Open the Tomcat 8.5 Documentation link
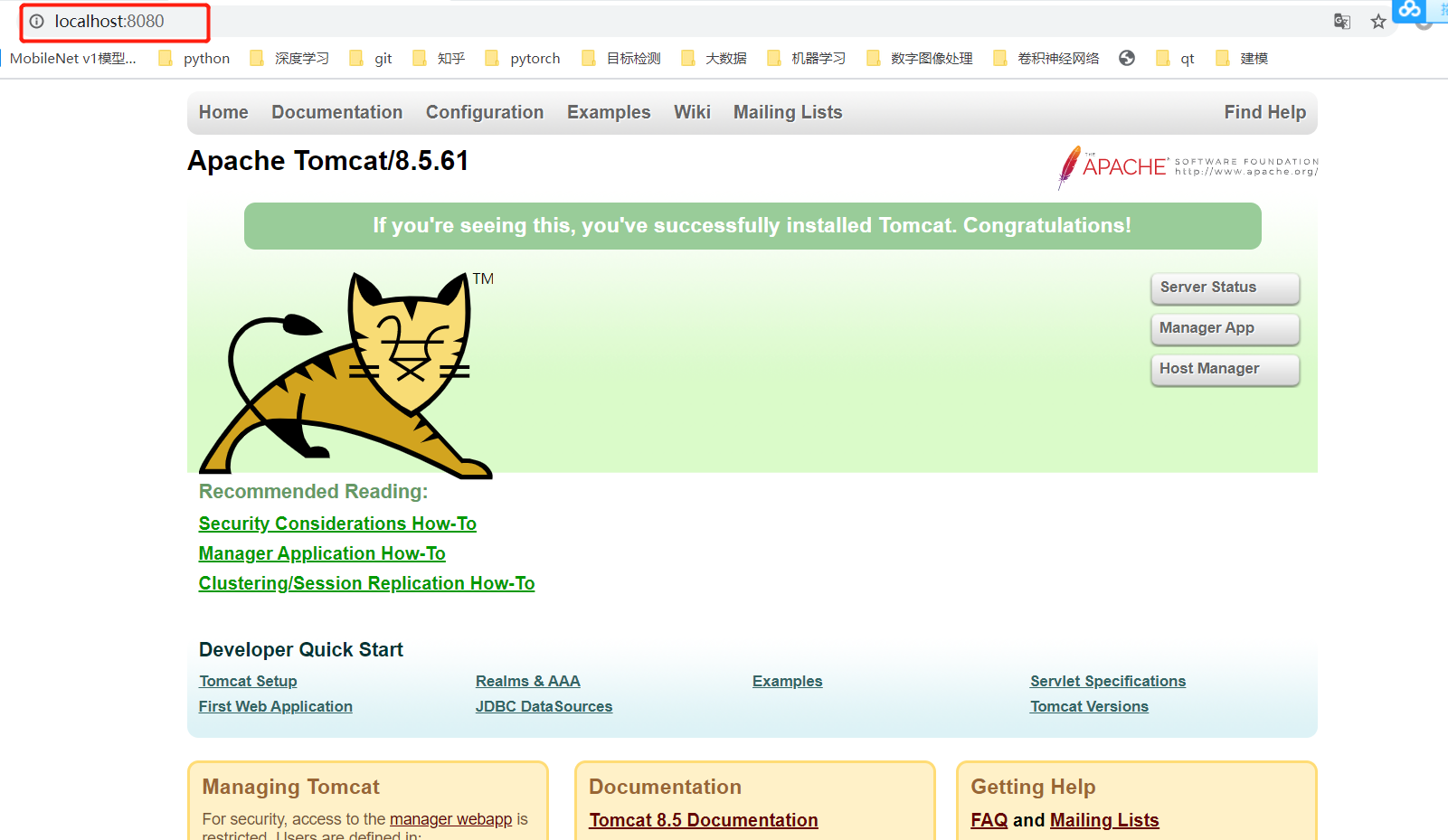This screenshot has height=840, width=1448. (x=703, y=819)
